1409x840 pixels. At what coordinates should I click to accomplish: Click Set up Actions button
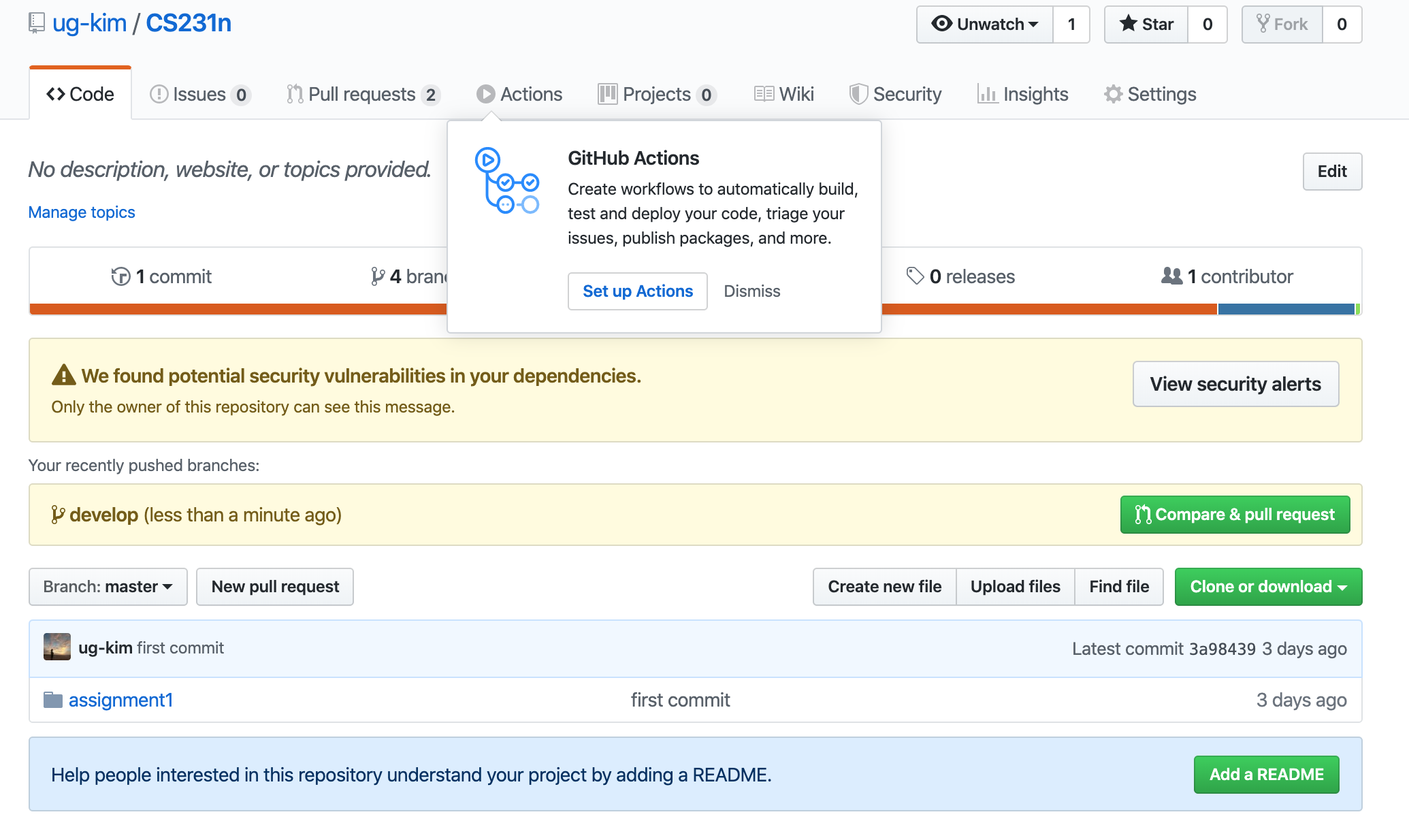(637, 291)
